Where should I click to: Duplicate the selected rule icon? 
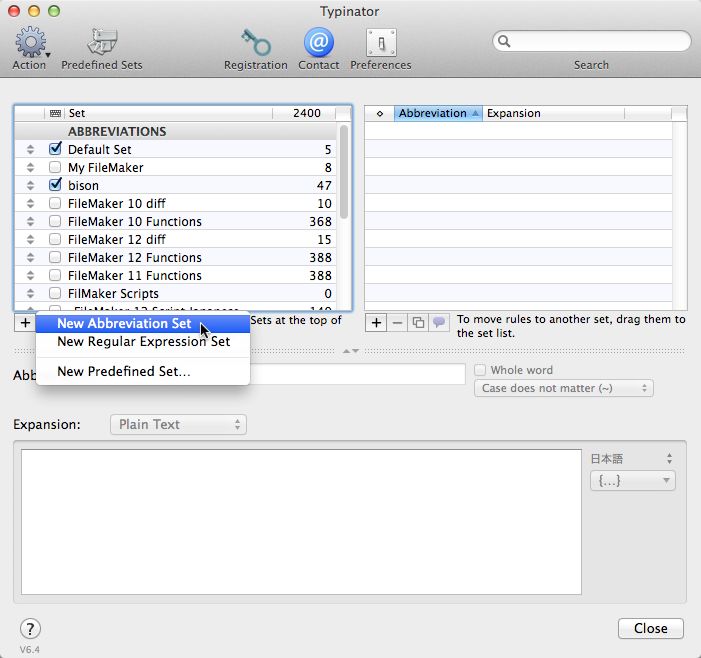[x=418, y=322]
